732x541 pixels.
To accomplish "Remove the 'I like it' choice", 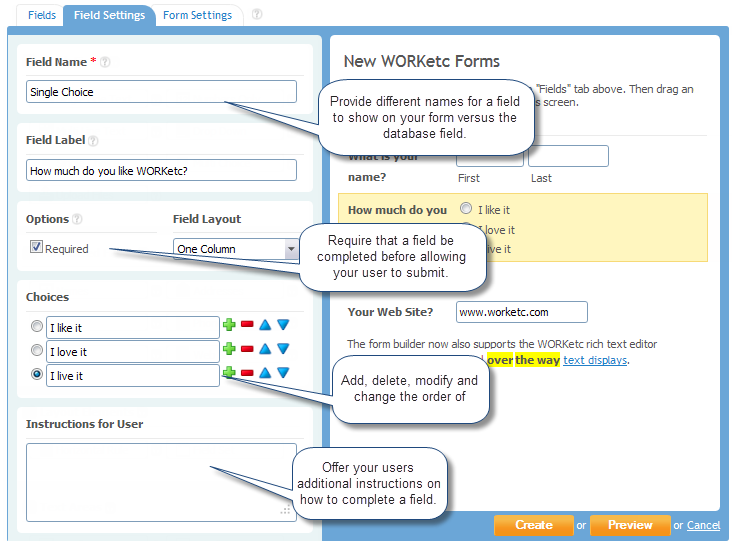I will pyautogui.click(x=247, y=325).
